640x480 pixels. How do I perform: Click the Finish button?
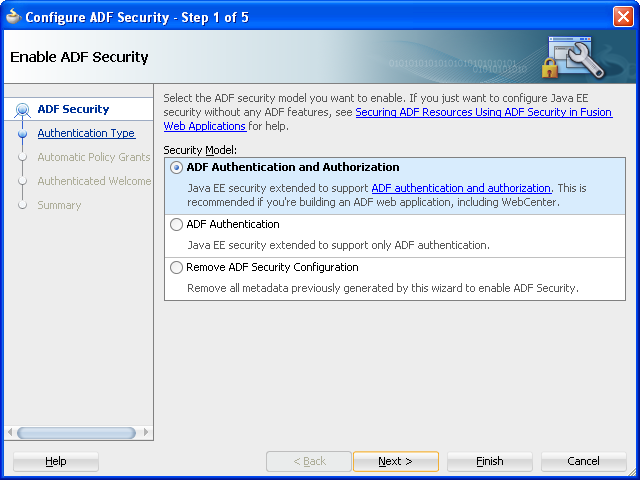[490, 461]
